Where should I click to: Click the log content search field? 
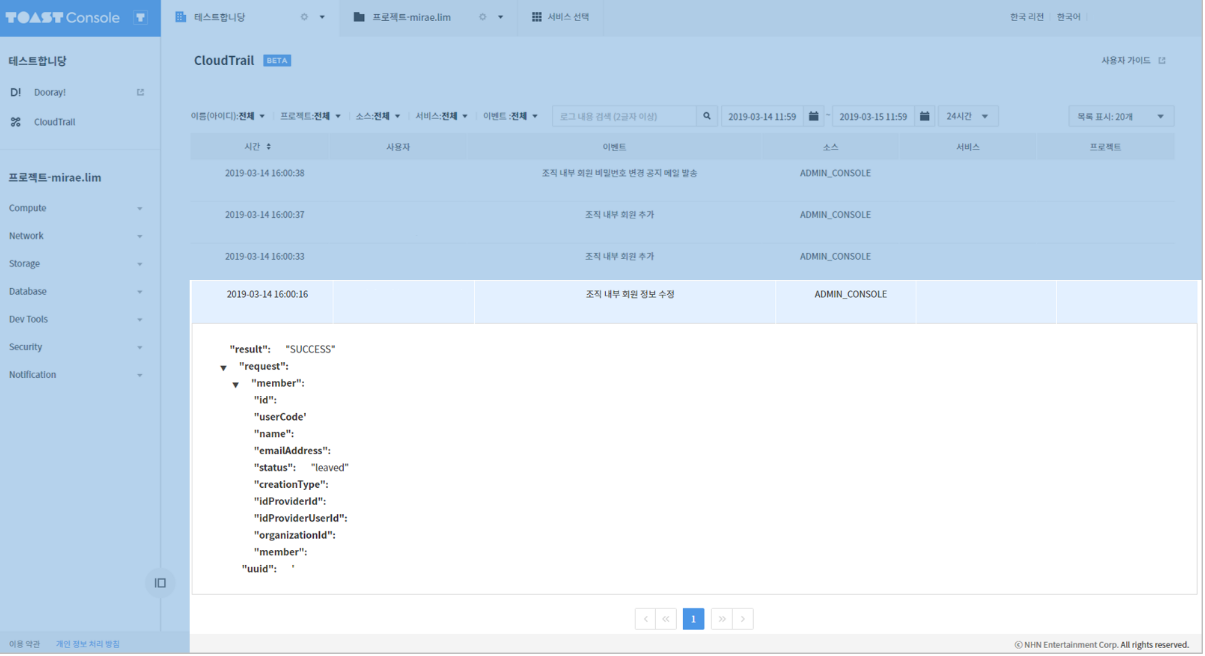624,116
